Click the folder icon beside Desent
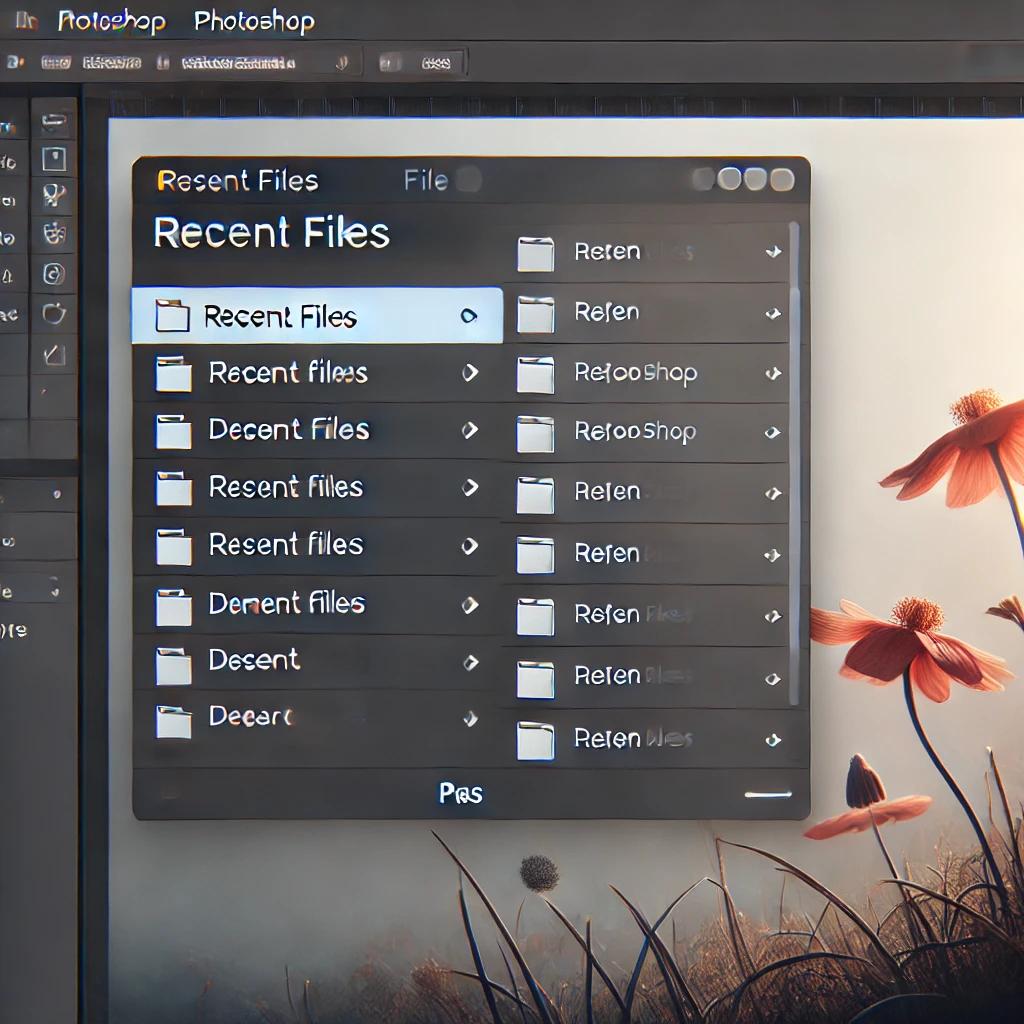Screen dimensions: 1024x1024 pos(174,665)
